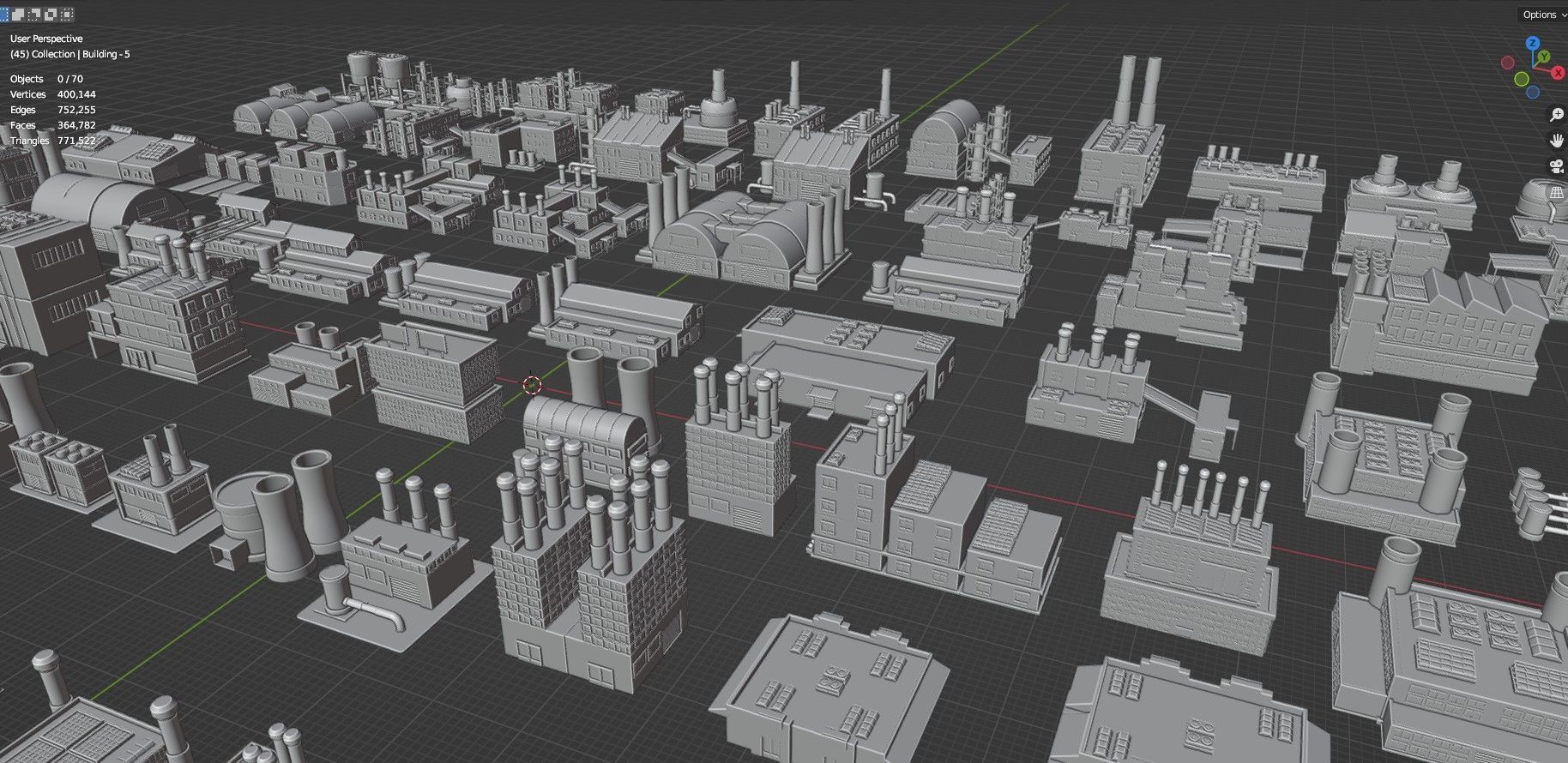The image size is (1568, 763).
Task: Snap view to the X axis gizmo
Action: pyautogui.click(x=1558, y=73)
